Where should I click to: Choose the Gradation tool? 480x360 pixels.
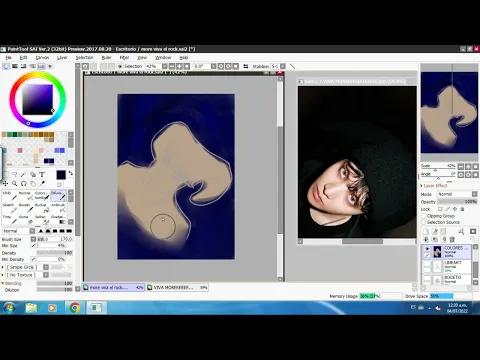pos(58,220)
